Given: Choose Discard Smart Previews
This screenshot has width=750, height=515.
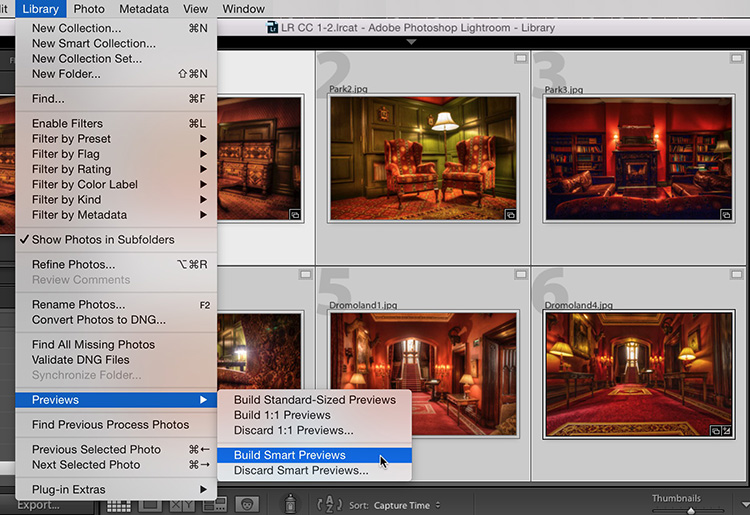Looking at the screenshot, I should pyautogui.click(x=314, y=471).
